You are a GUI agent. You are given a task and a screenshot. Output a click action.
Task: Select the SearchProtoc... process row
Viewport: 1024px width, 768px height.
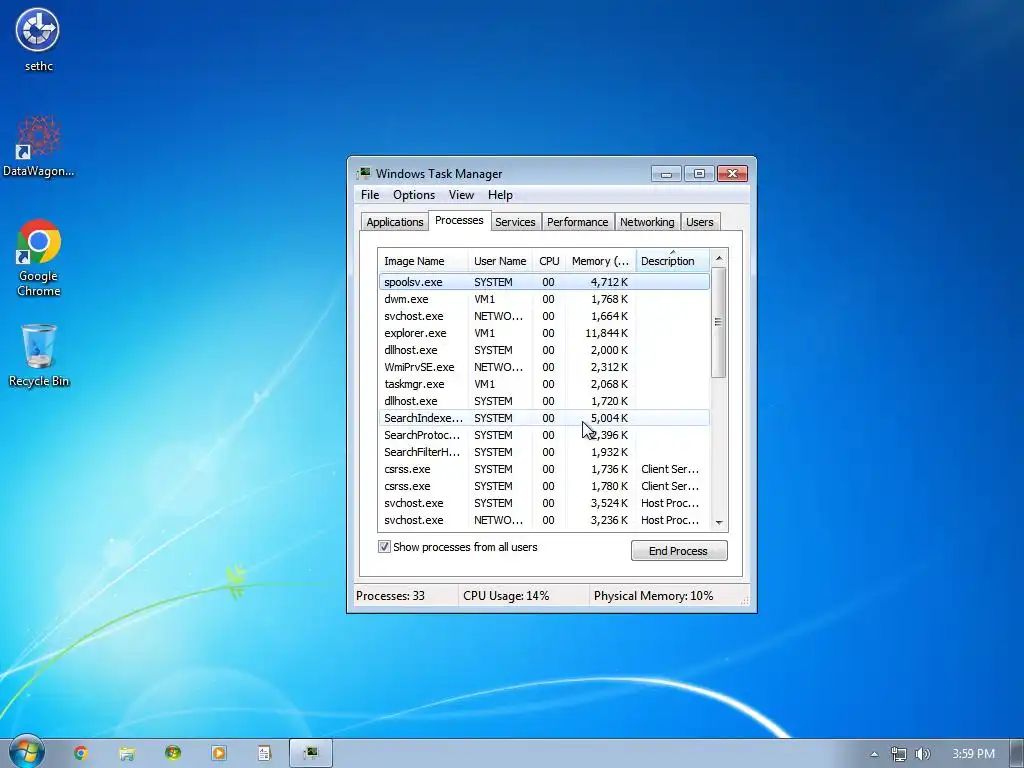pyautogui.click(x=544, y=435)
